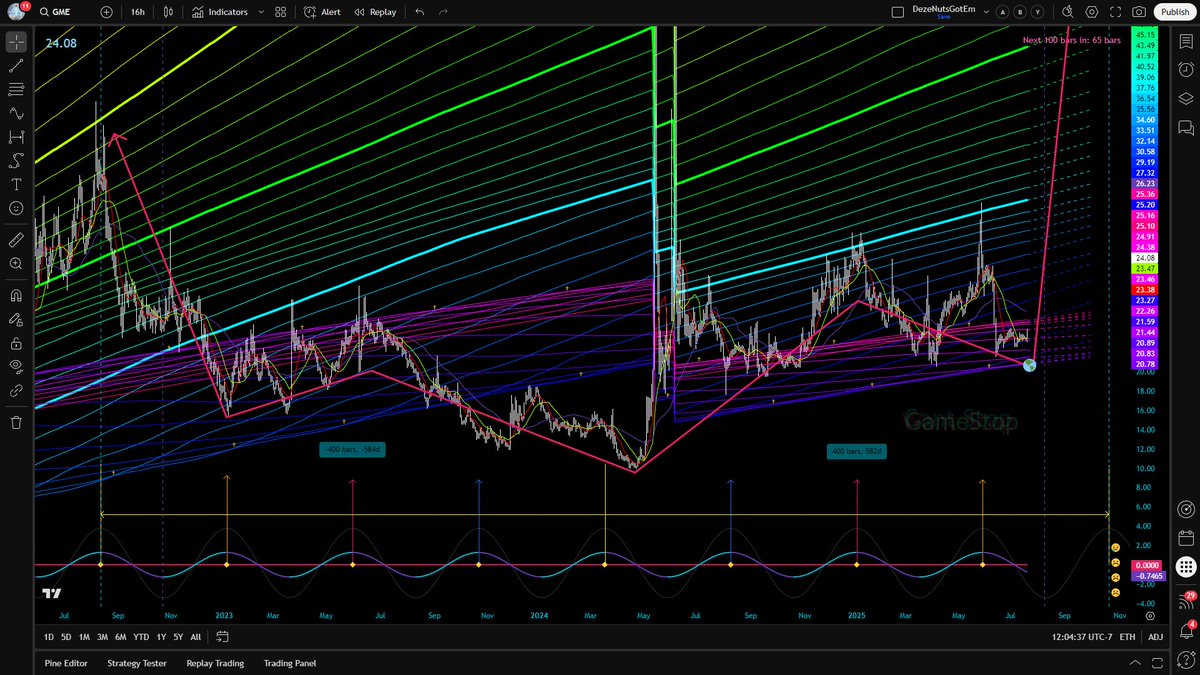Toggle ADJ adjusted data

[1155, 637]
